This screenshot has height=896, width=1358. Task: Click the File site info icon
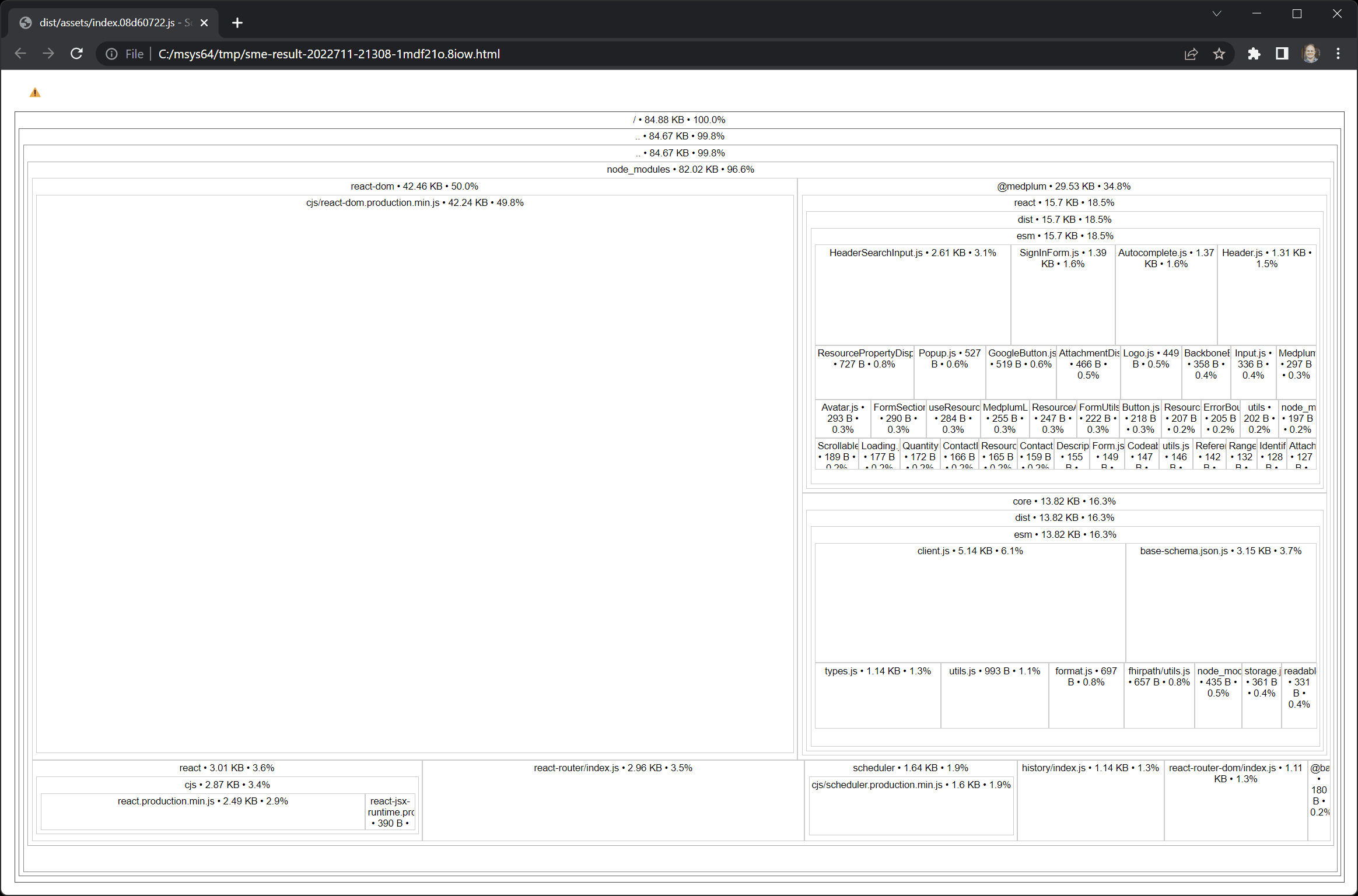point(112,54)
